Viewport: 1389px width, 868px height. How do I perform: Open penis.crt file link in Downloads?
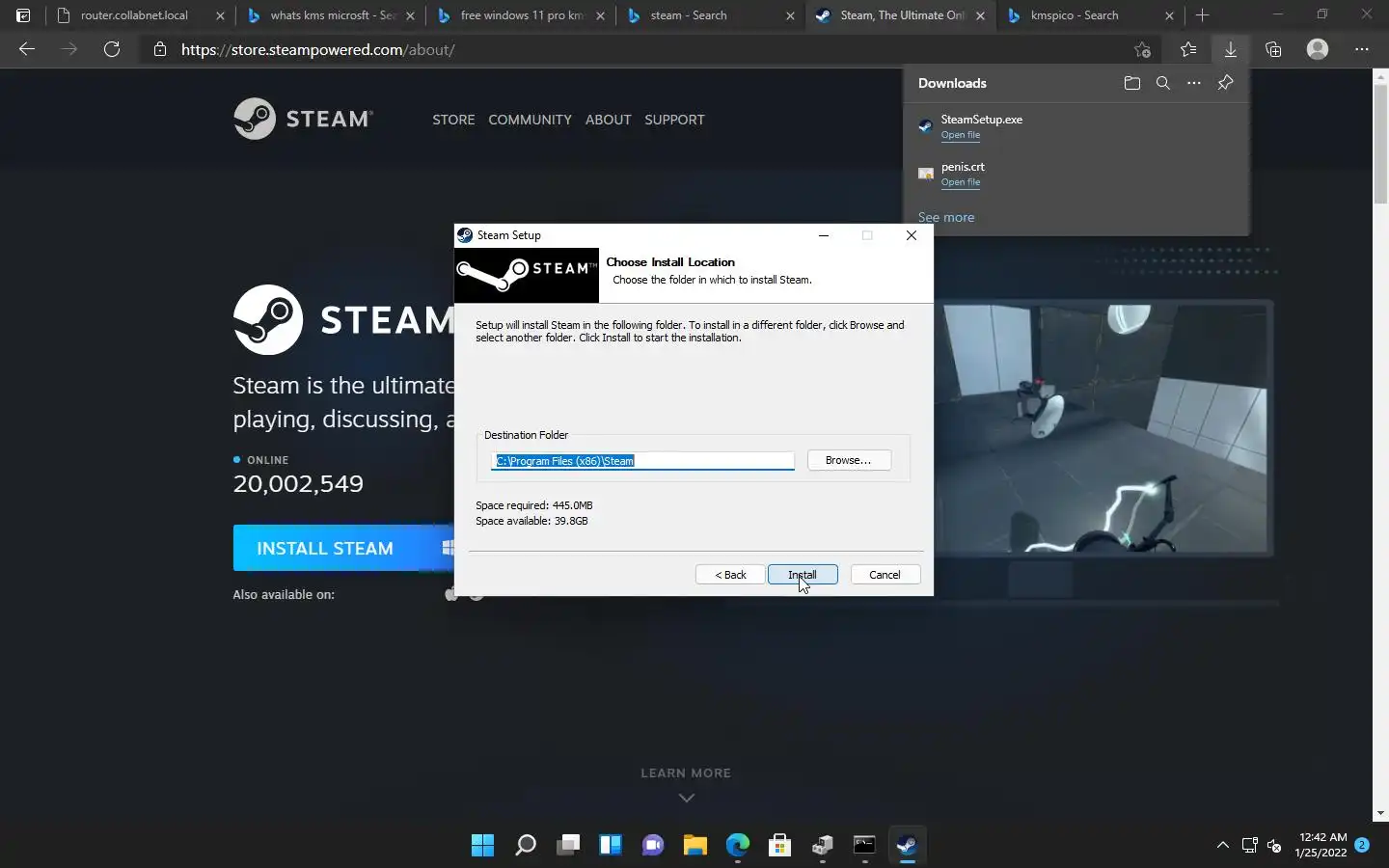point(960,182)
